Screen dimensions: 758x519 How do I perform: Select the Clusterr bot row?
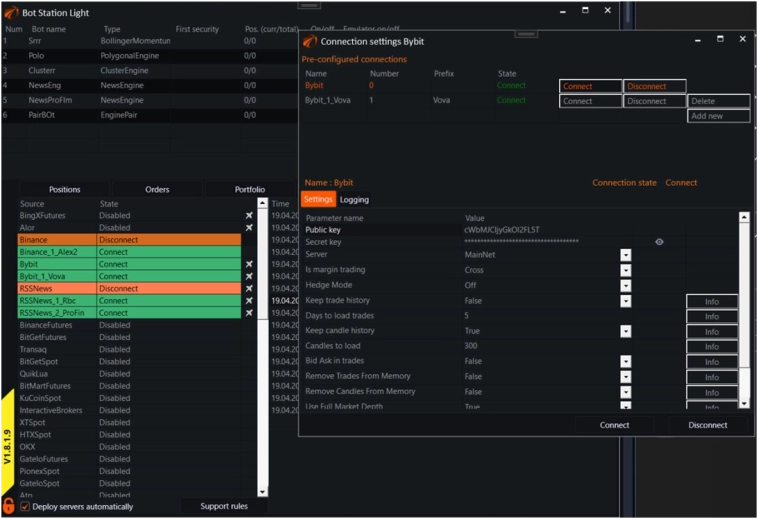150,71
